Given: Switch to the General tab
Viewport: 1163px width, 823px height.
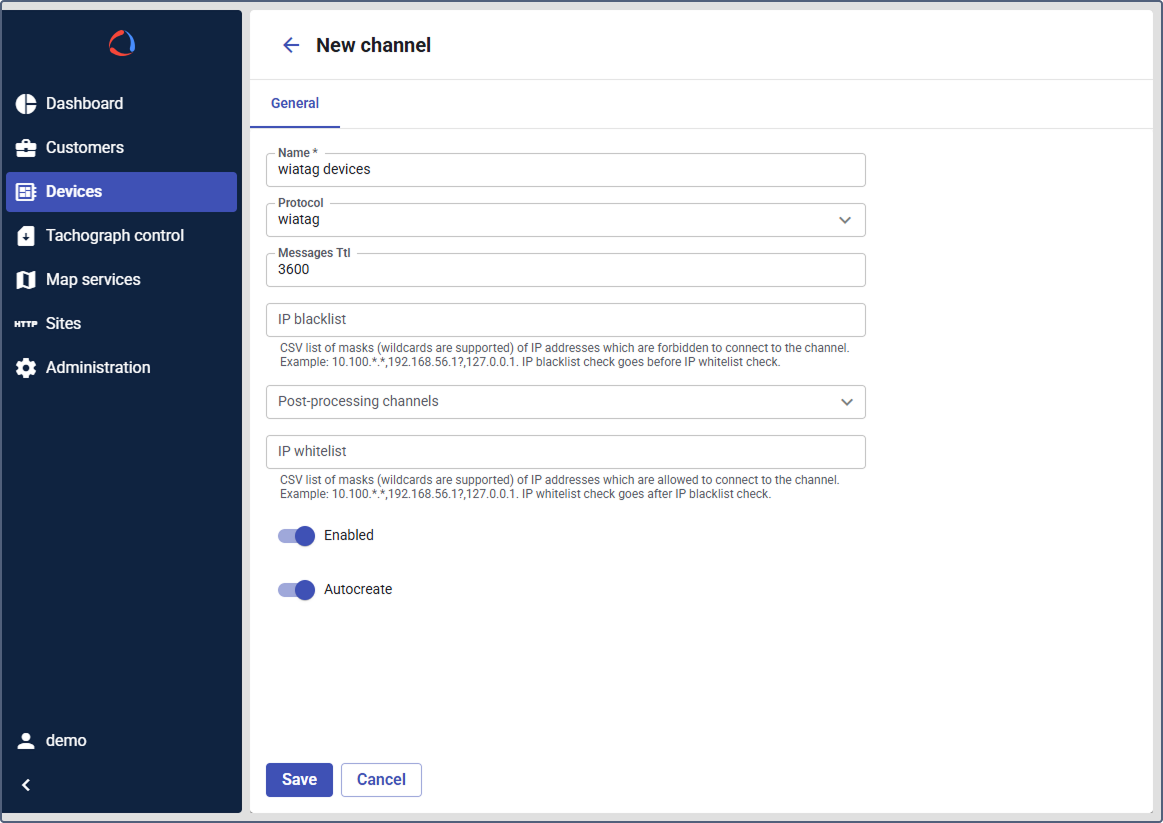Looking at the screenshot, I should pos(295,103).
